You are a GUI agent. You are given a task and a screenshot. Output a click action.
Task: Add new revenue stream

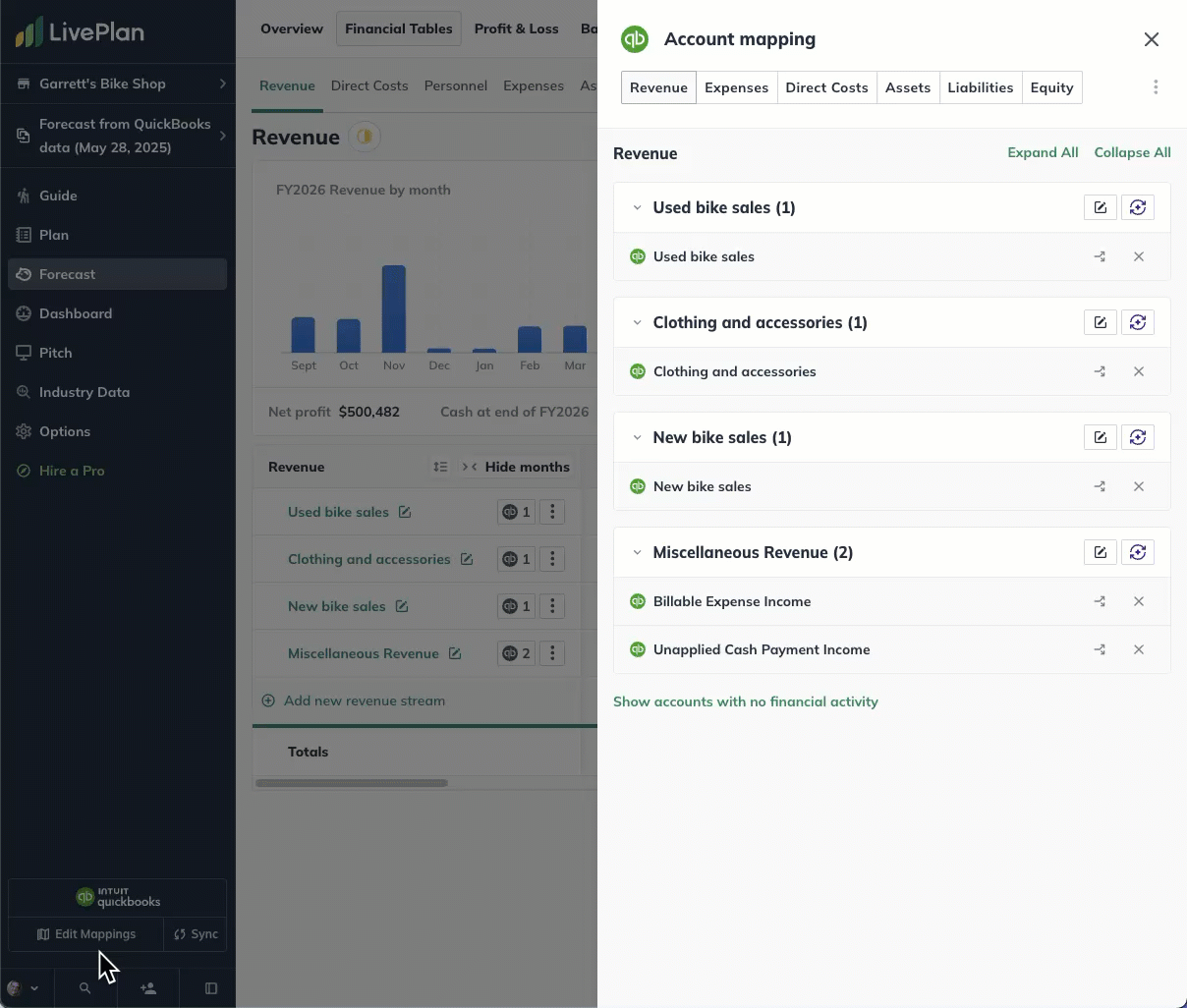point(354,700)
